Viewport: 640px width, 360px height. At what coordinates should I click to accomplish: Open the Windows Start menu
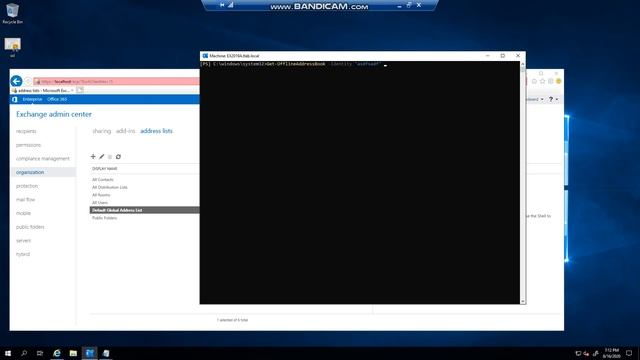point(8,353)
